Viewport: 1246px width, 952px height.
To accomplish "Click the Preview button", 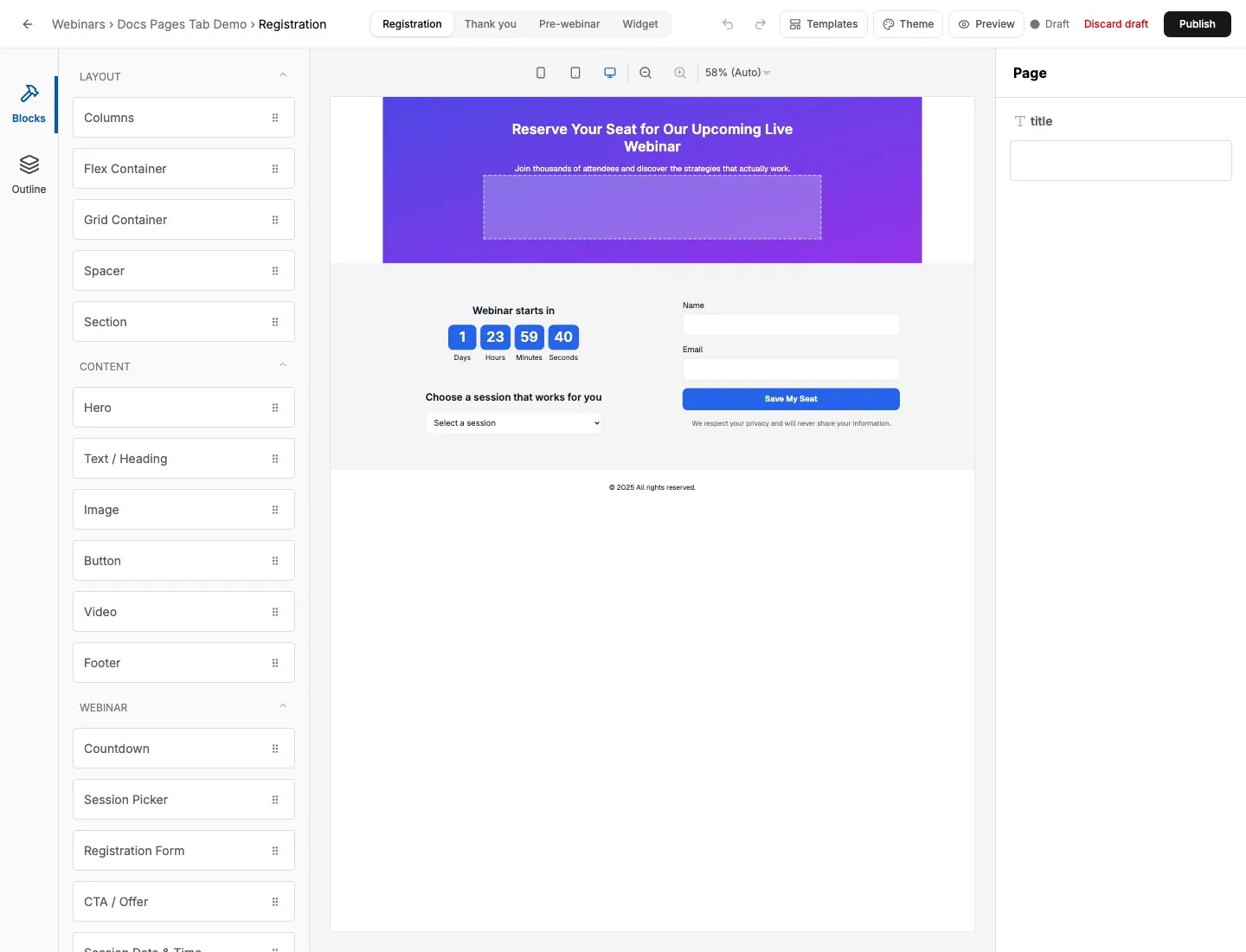I will pos(986,24).
